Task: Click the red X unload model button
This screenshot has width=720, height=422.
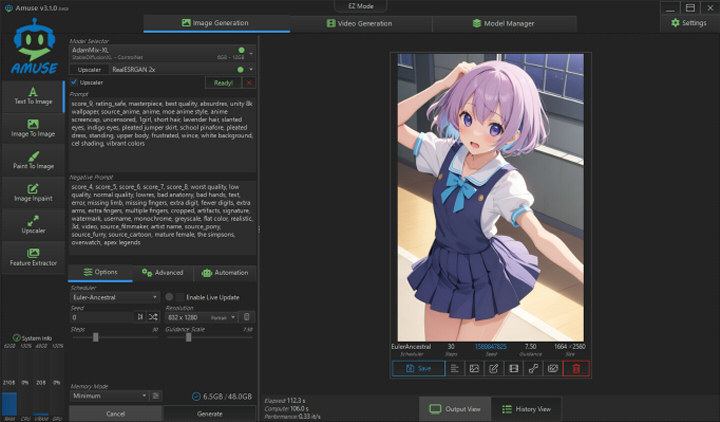Action: pos(249,83)
